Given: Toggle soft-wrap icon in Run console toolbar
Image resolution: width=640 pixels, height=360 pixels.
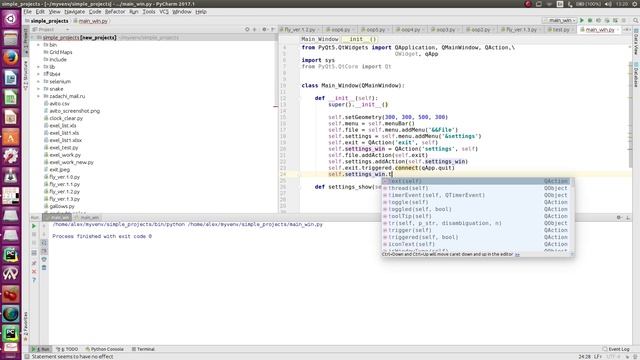Looking at the screenshot, I should tap(44, 242).
